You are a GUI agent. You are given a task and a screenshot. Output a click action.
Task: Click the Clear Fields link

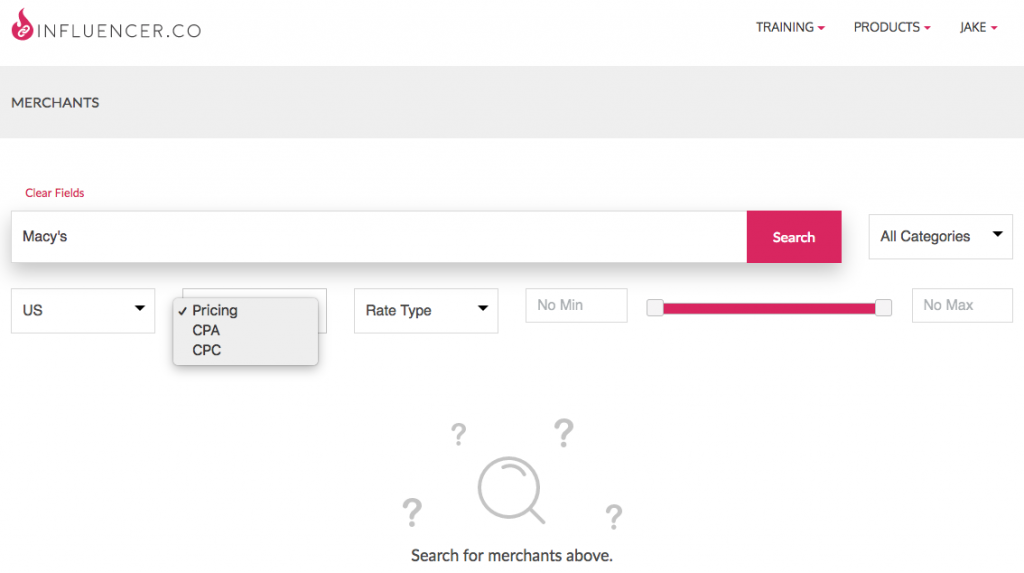[x=55, y=193]
